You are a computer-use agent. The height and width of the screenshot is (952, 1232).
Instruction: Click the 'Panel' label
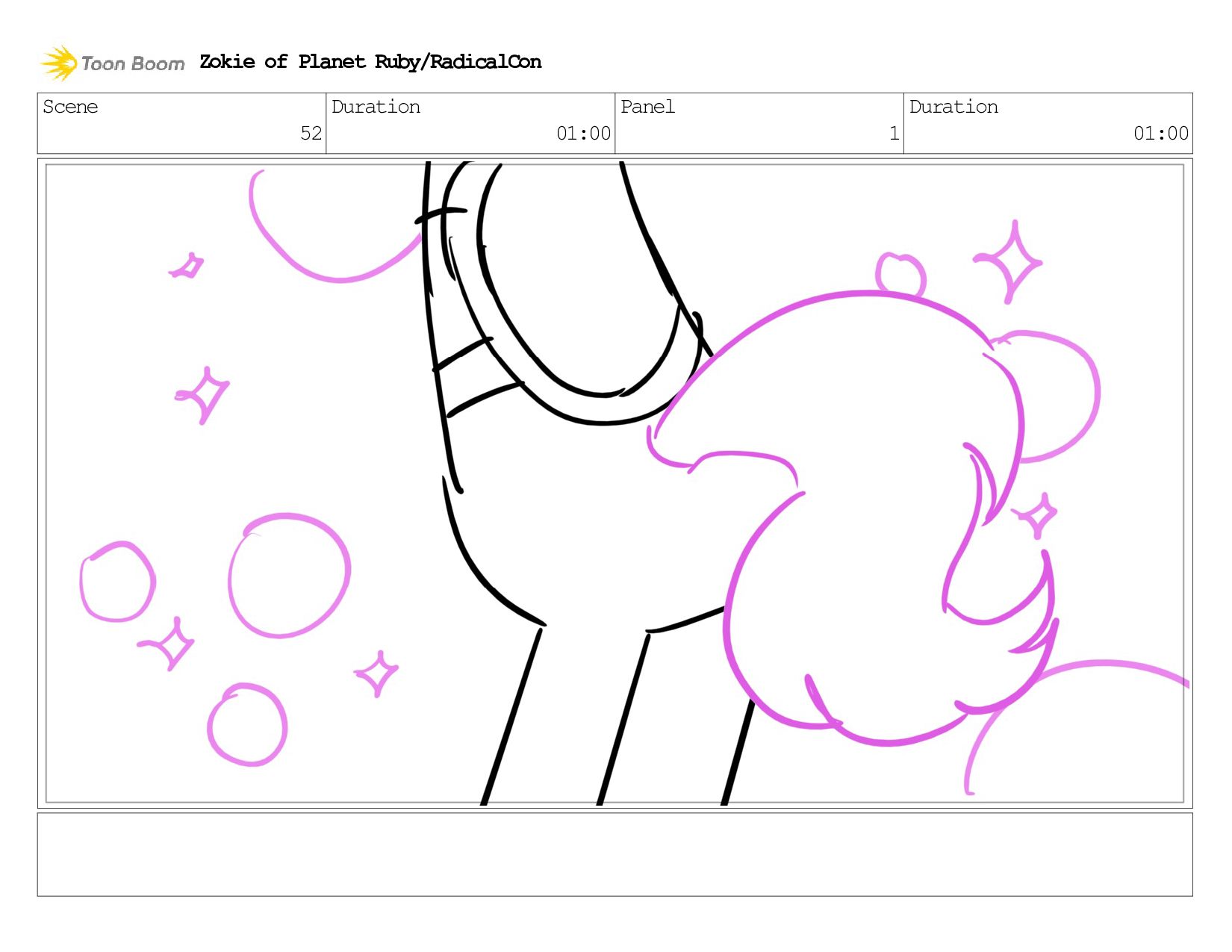pos(647,107)
